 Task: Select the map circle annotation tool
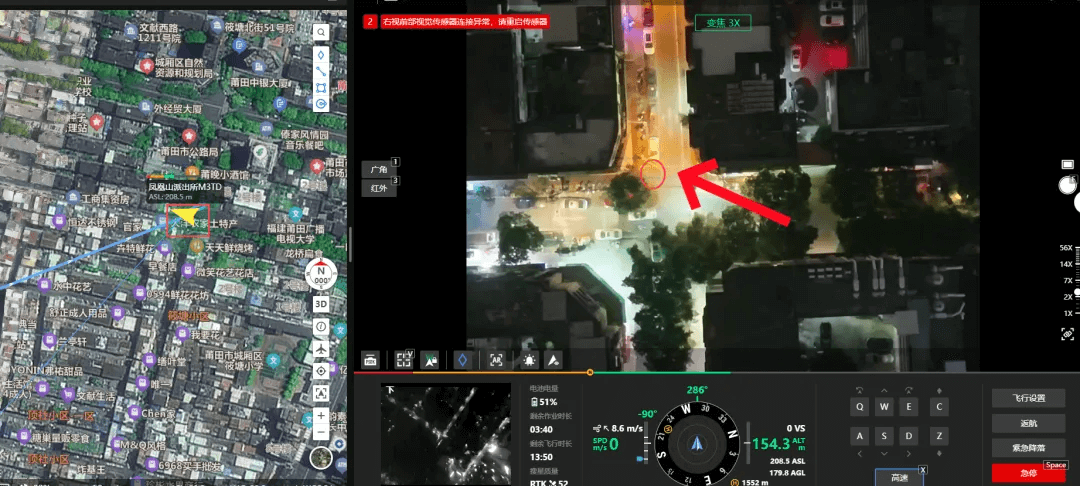[x=321, y=104]
